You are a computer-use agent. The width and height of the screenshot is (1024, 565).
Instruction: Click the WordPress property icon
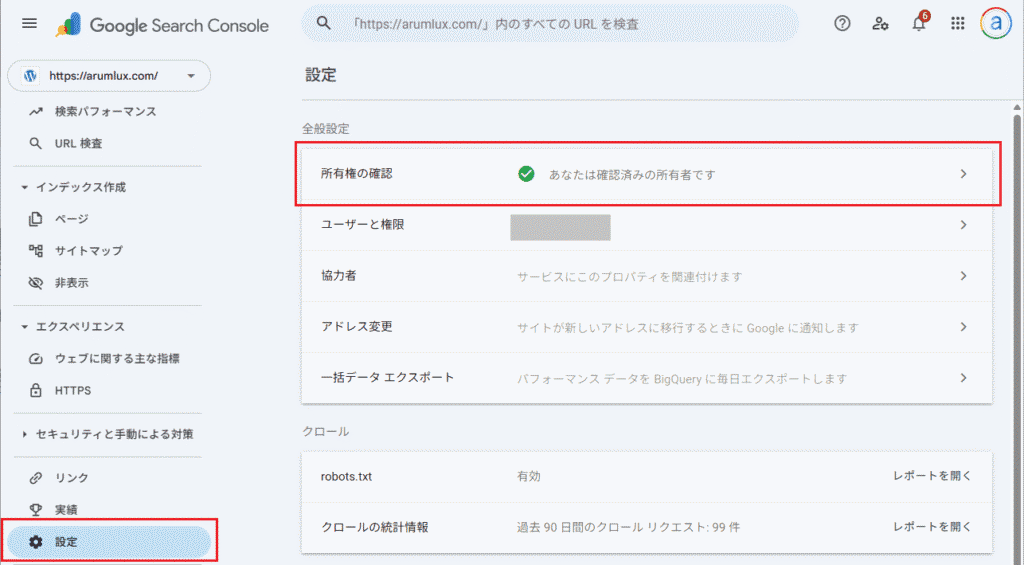30,76
